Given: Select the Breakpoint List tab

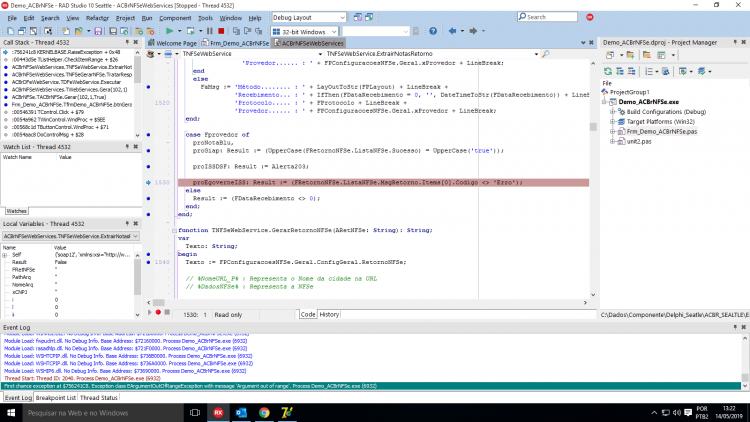Looking at the screenshot, I should click(x=55, y=398).
